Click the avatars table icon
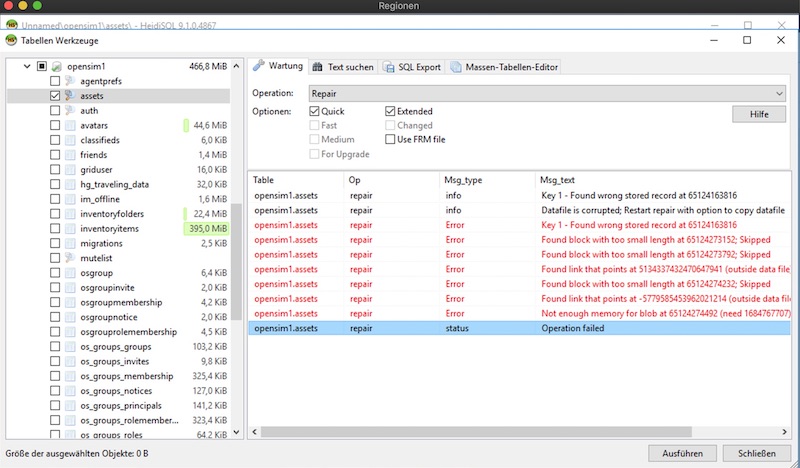The height and width of the screenshot is (468, 800). click(71, 126)
